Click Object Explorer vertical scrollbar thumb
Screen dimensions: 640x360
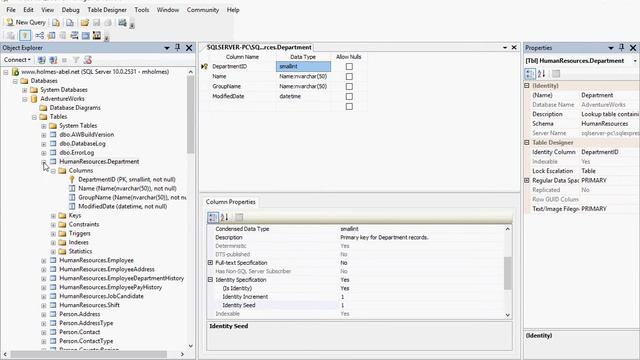click(190, 115)
